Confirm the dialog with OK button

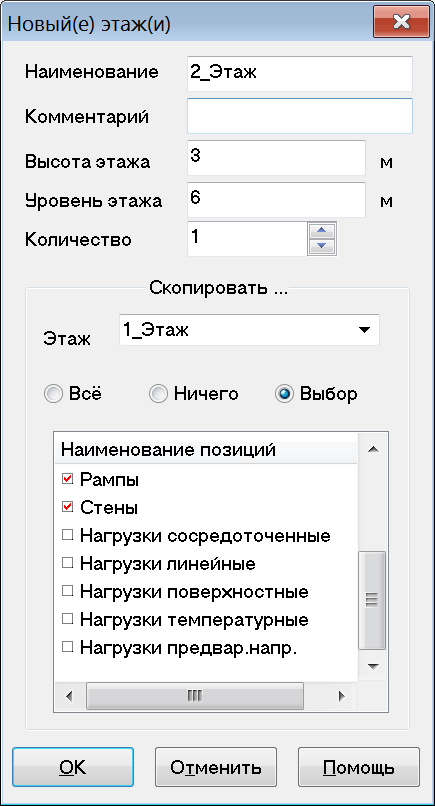click(73, 767)
